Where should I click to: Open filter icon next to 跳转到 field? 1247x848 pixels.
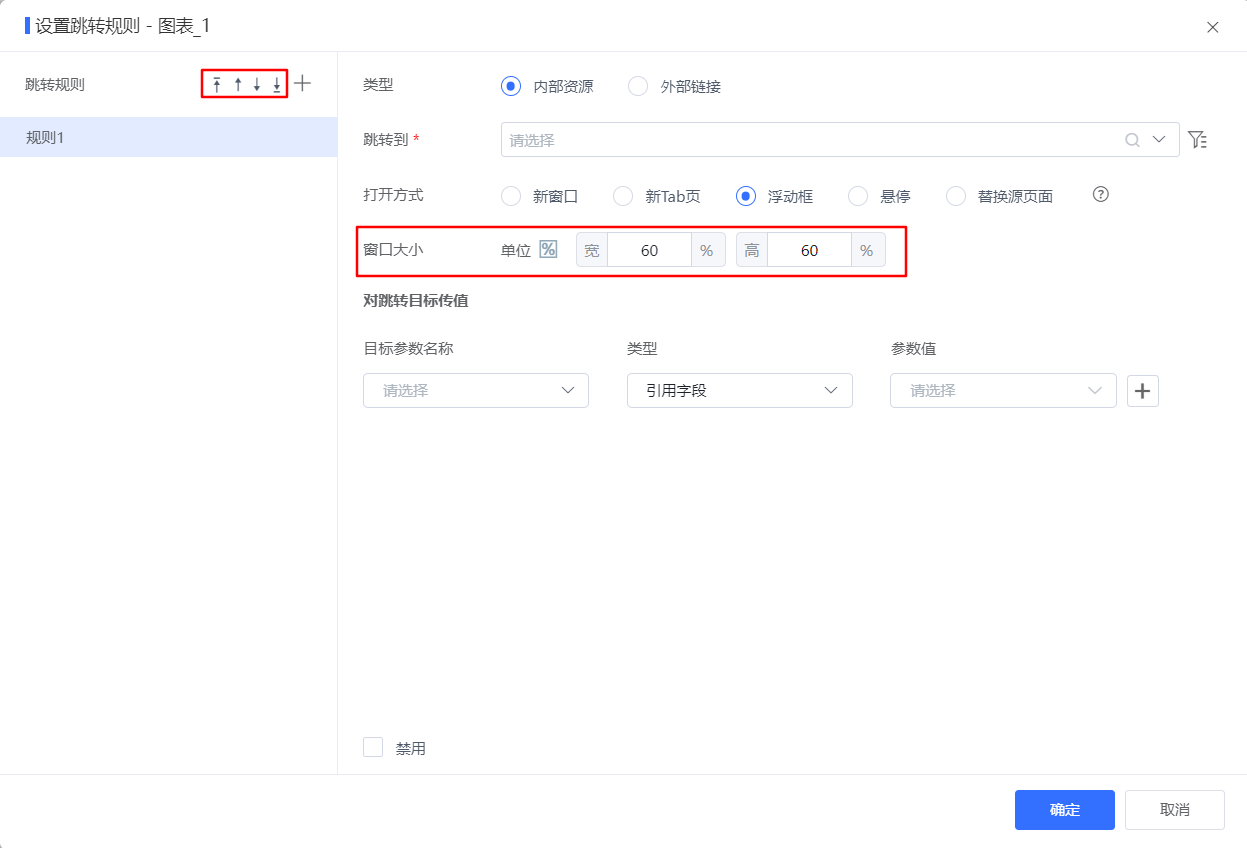(1197, 140)
